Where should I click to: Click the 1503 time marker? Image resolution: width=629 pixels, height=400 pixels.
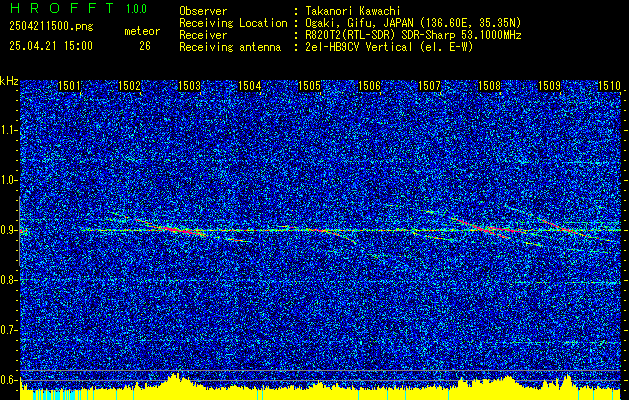point(189,85)
